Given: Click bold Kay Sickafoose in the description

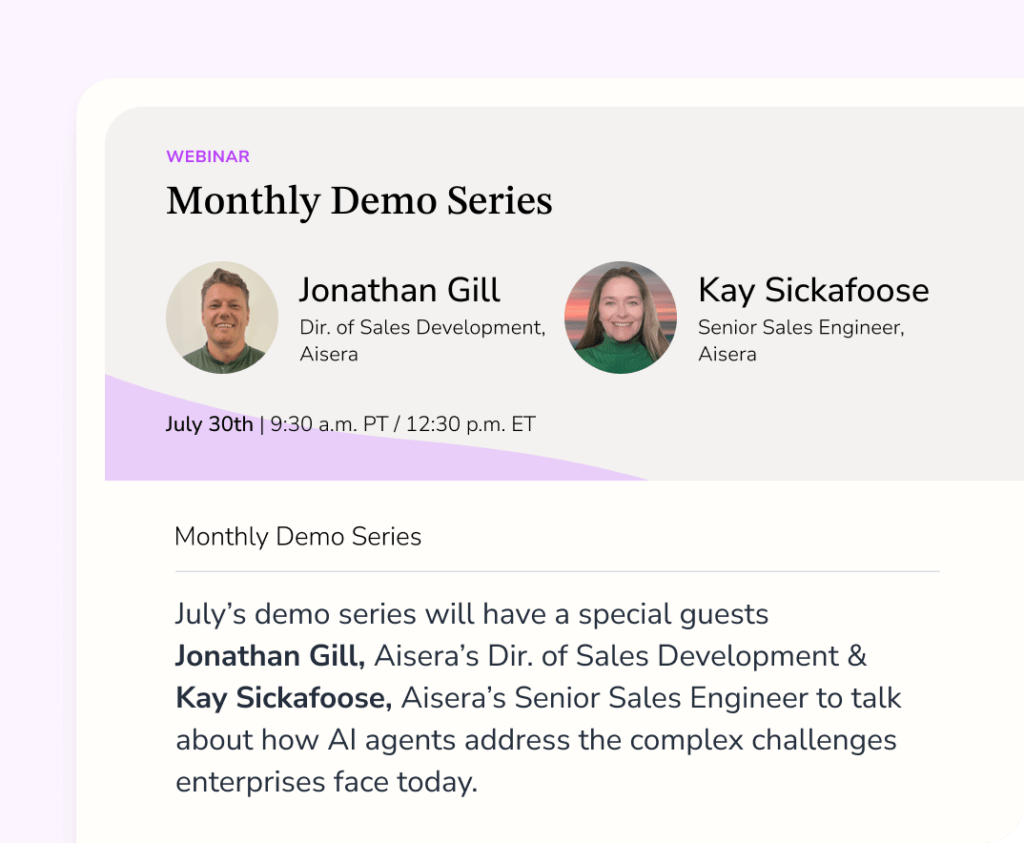Looking at the screenshot, I should 284,698.
